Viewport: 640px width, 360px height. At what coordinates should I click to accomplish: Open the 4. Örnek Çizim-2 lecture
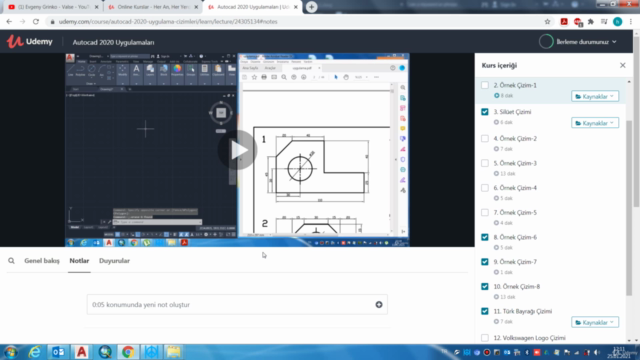pos(515,139)
